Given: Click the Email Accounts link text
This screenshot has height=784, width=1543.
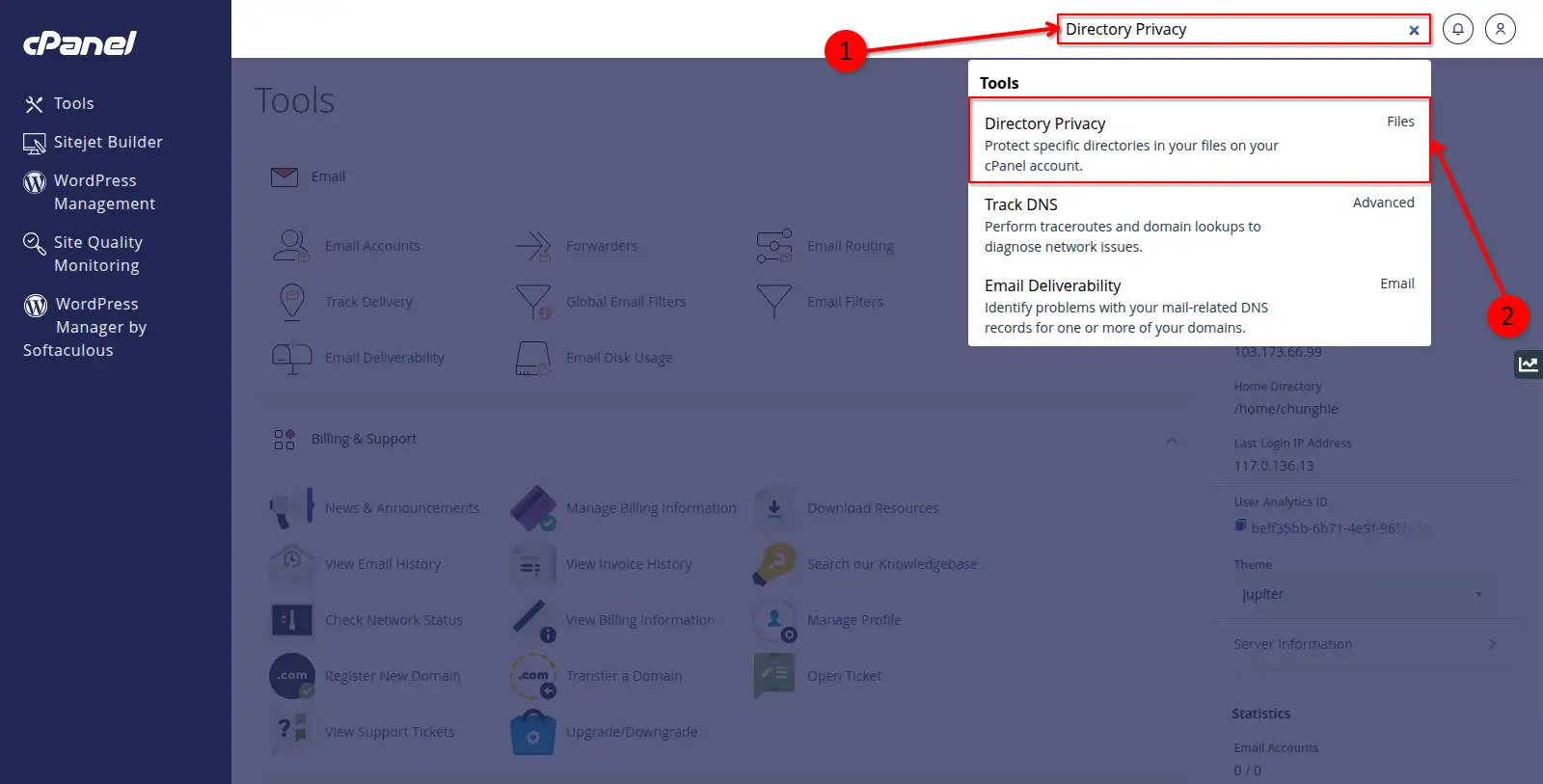Looking at the screenshot, I should click(372, 246).
